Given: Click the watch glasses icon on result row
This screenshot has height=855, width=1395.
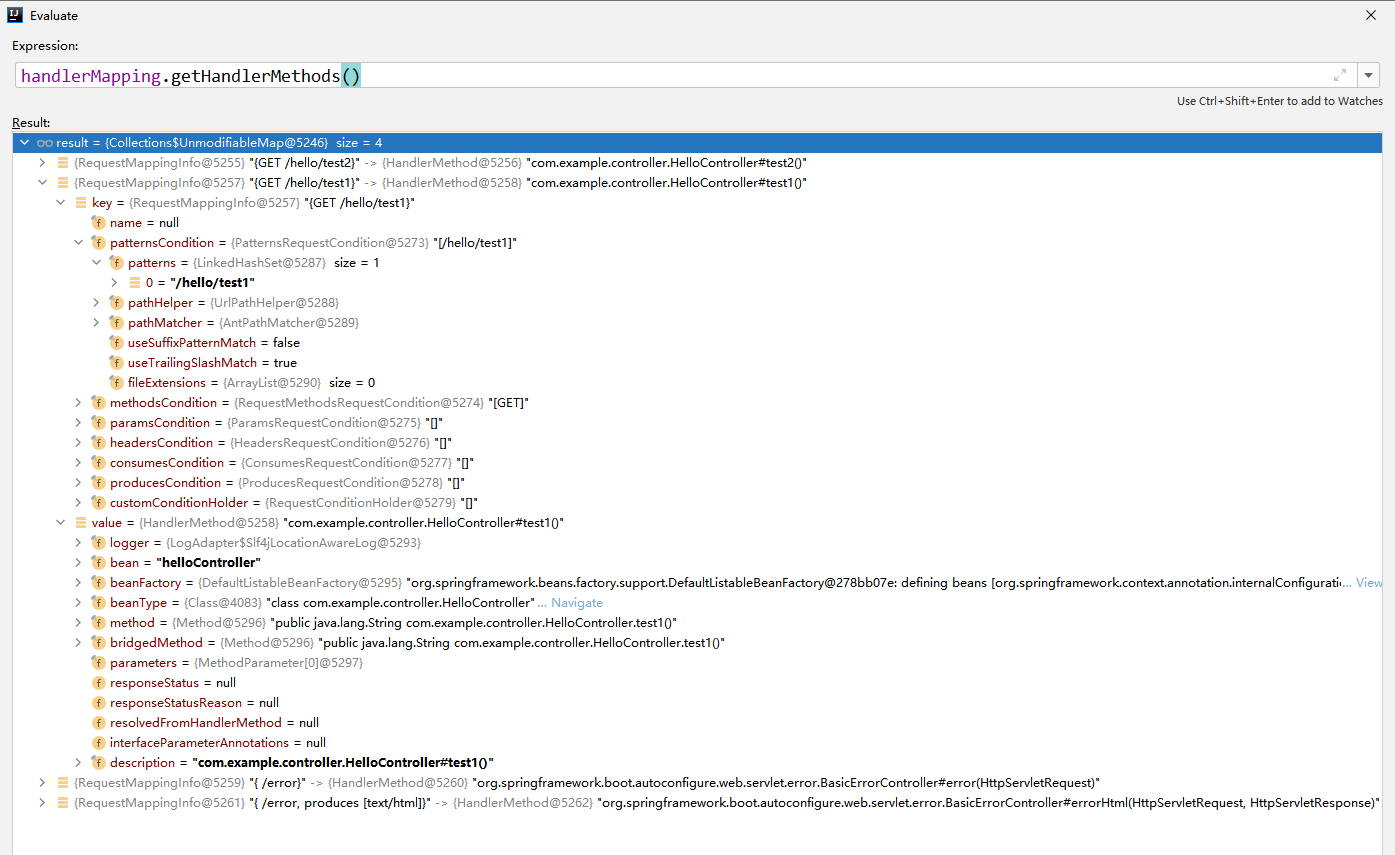Looking at the screenshot, I should (x=45, y=143).
